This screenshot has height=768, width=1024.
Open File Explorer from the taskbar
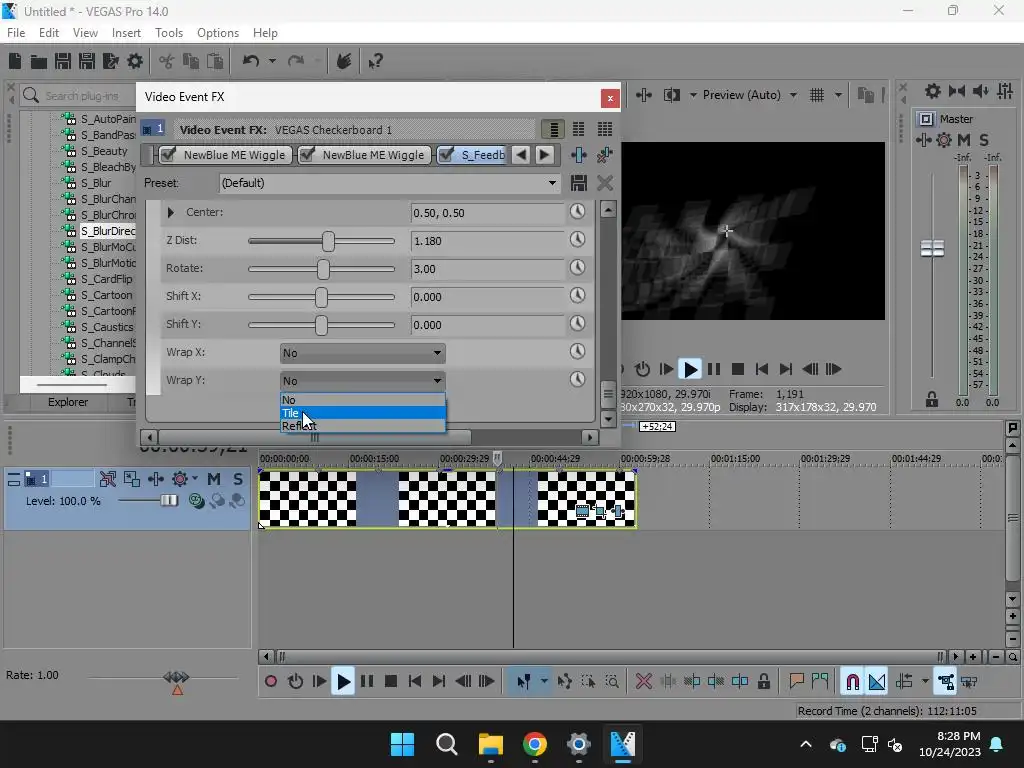pos(491,744)
